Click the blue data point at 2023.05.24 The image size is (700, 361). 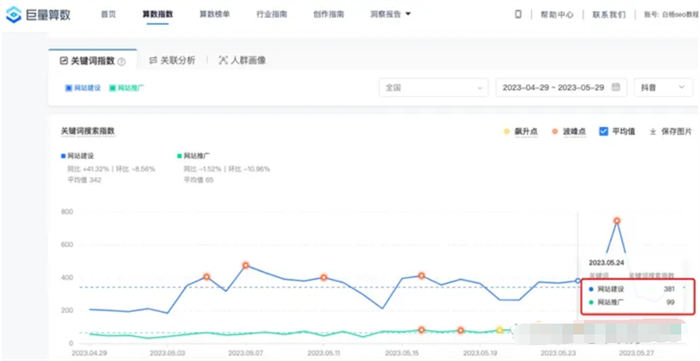(x=578, y=281)
